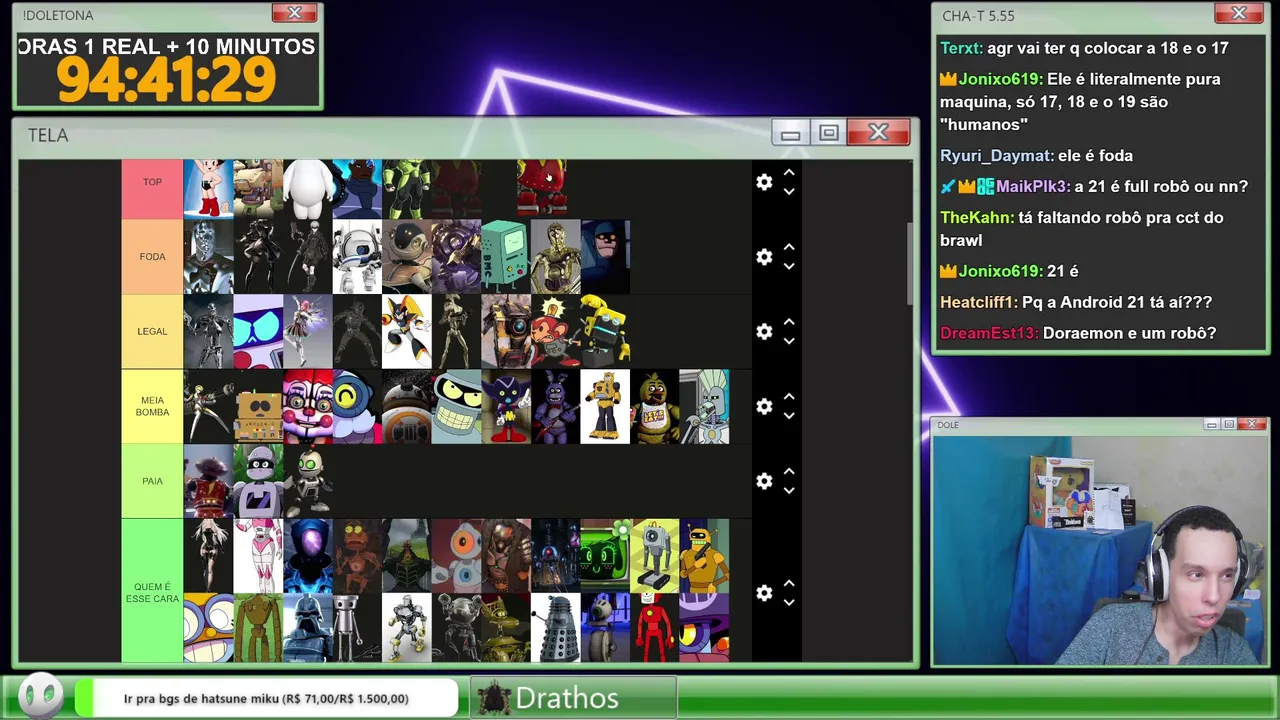Select the white round-headed robot in FODA tier

(x=357, y=257)
